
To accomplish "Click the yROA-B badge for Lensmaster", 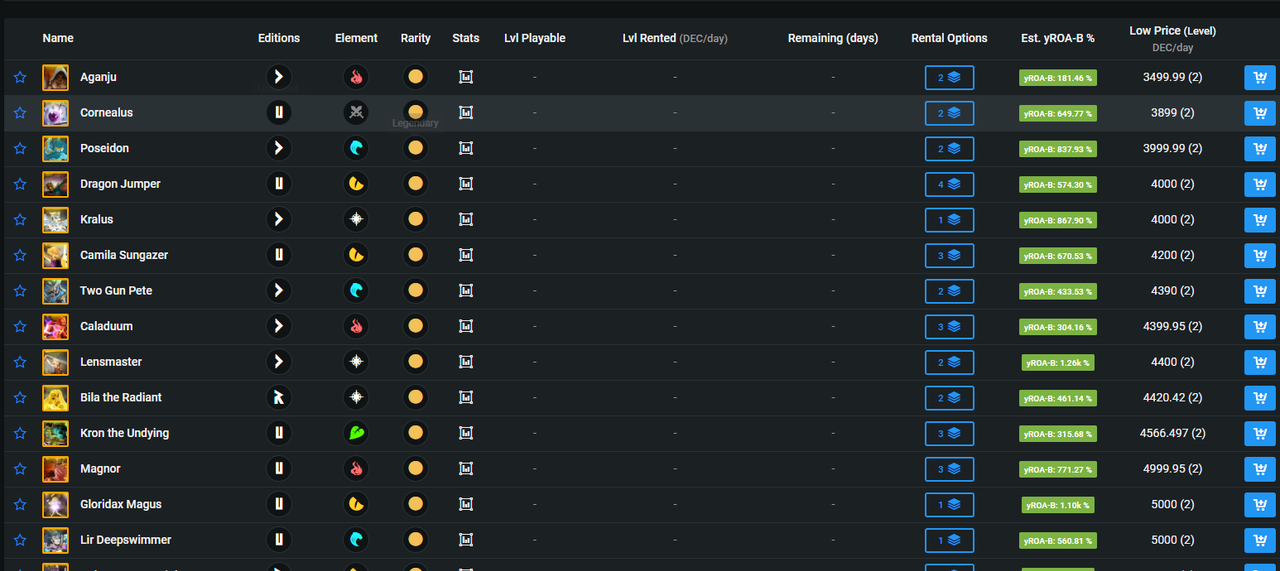I will point(1058,362).
